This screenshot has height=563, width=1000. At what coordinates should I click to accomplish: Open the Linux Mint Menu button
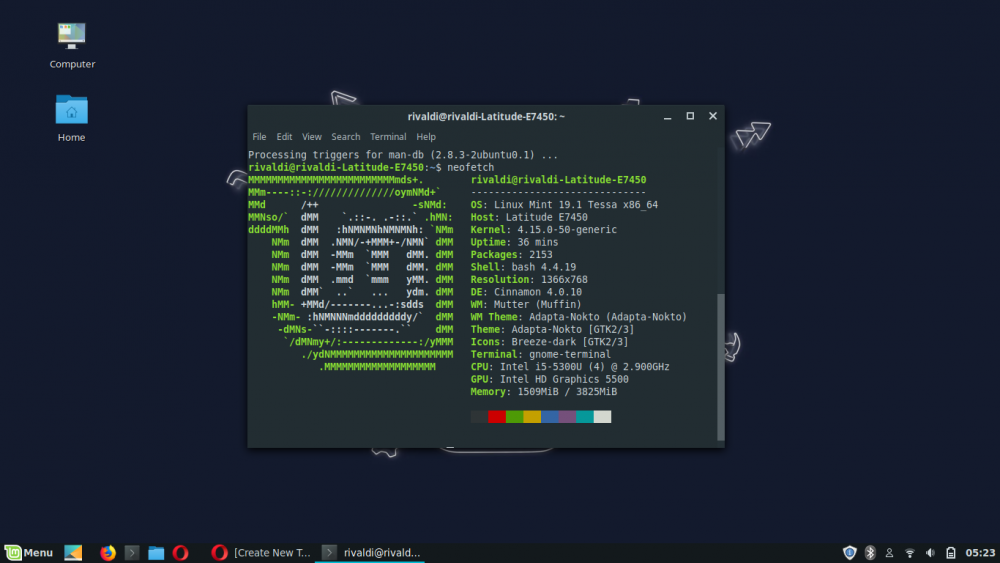pyautogui.click(x=28, y=552)
